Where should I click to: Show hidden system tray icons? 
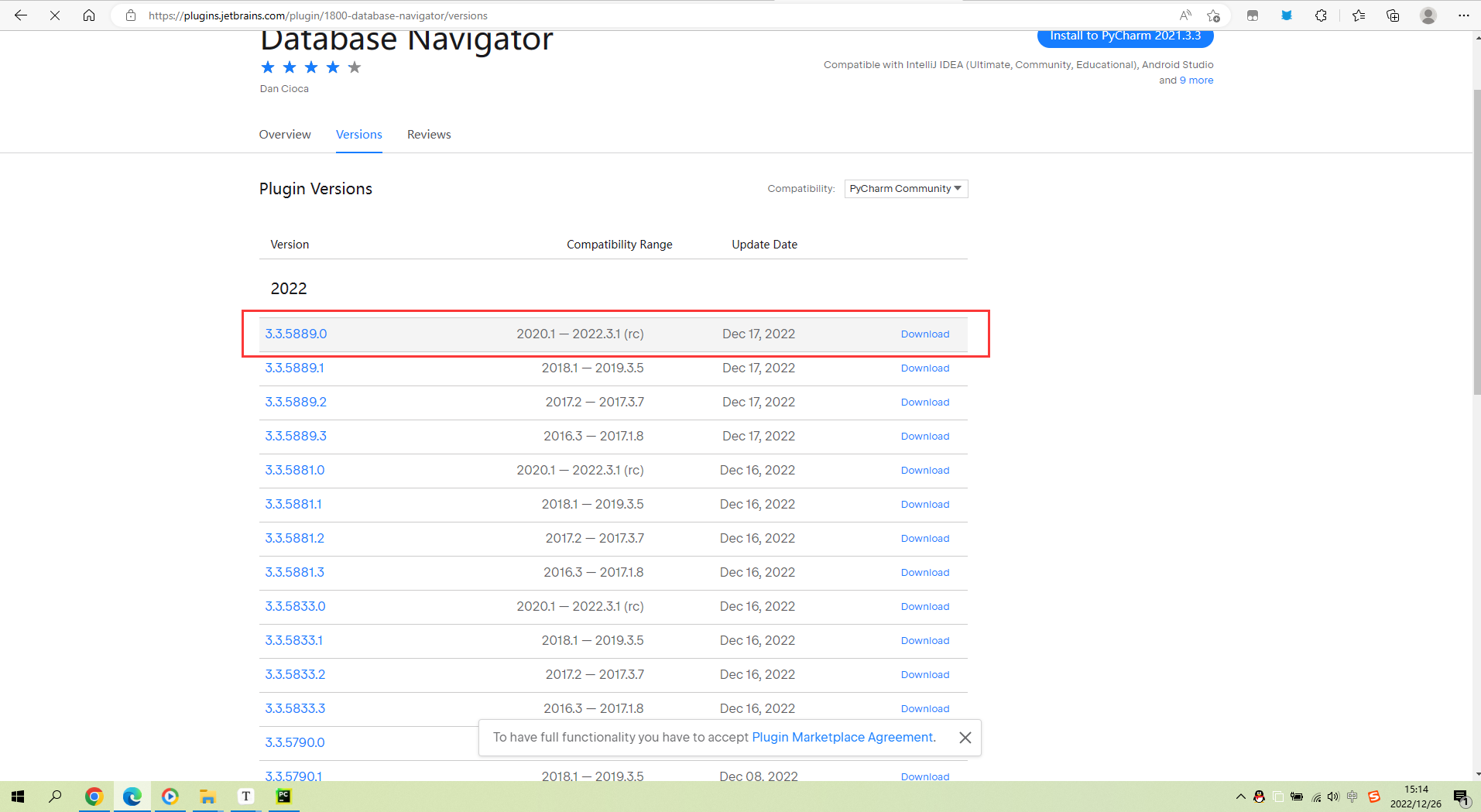point(1240,797)
